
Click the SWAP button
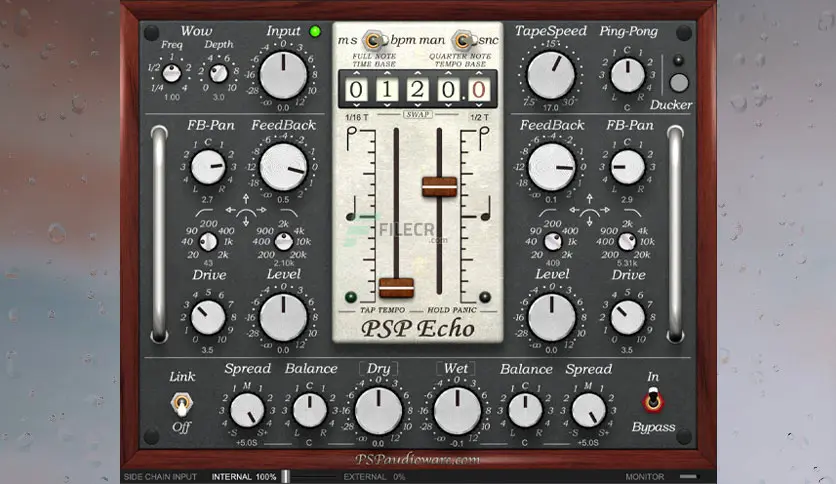[x=417, y=115]
